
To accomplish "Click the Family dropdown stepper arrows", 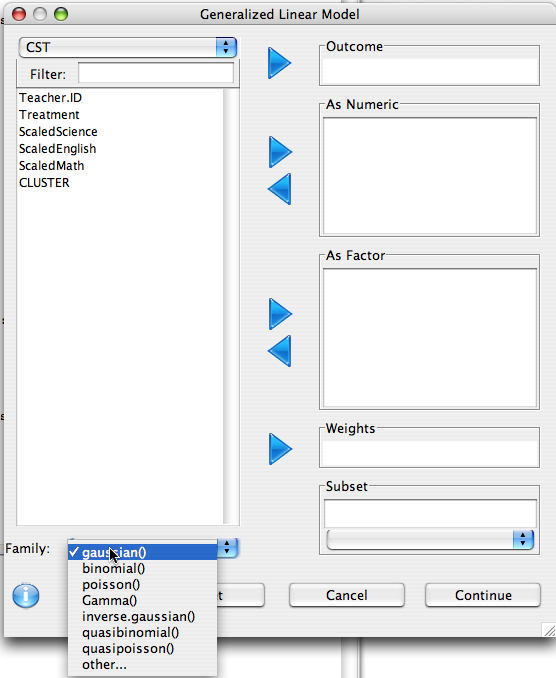I will coord(227,548).
